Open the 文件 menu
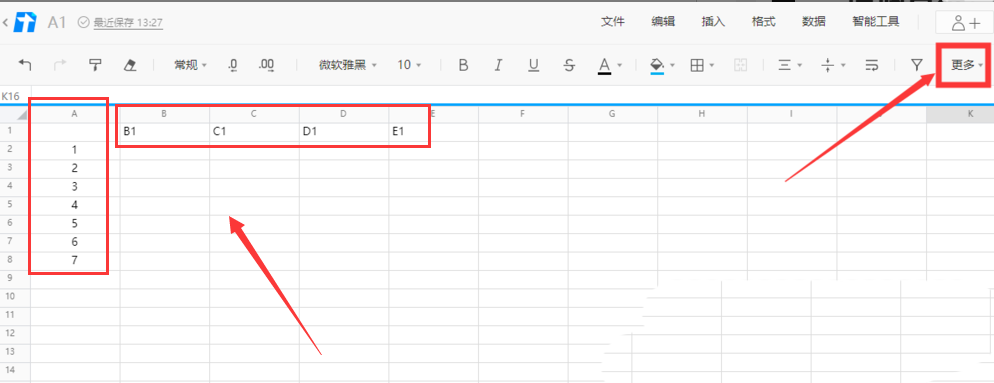The width and height of the screenshot is (994, 383). click(x=612, y=22)
